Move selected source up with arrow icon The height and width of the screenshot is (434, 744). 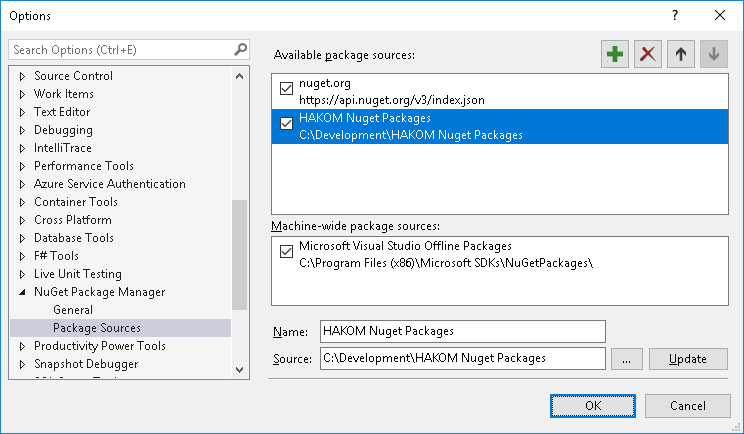click(680, 55)
